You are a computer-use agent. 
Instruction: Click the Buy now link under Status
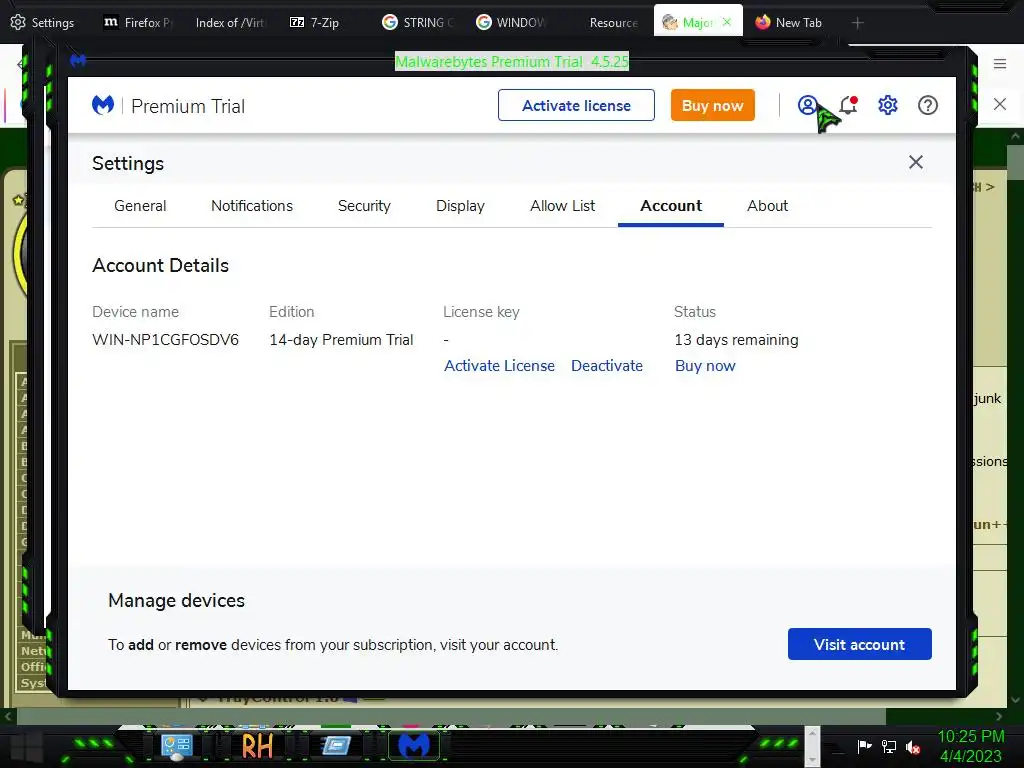(705, 366)
